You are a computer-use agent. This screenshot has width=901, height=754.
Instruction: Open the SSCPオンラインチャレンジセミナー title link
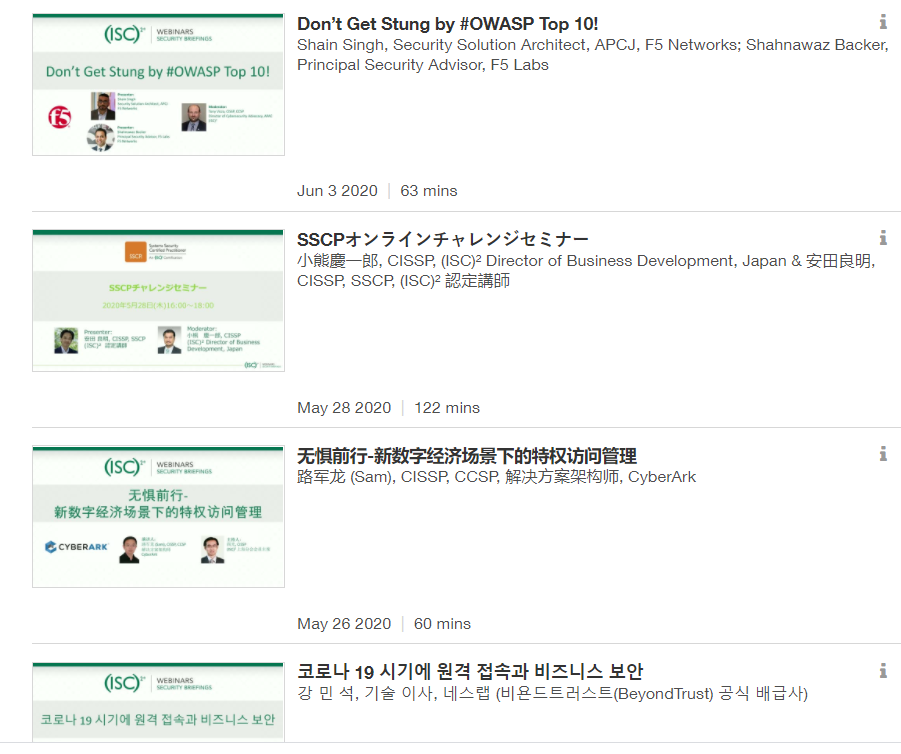pos(442,239)
